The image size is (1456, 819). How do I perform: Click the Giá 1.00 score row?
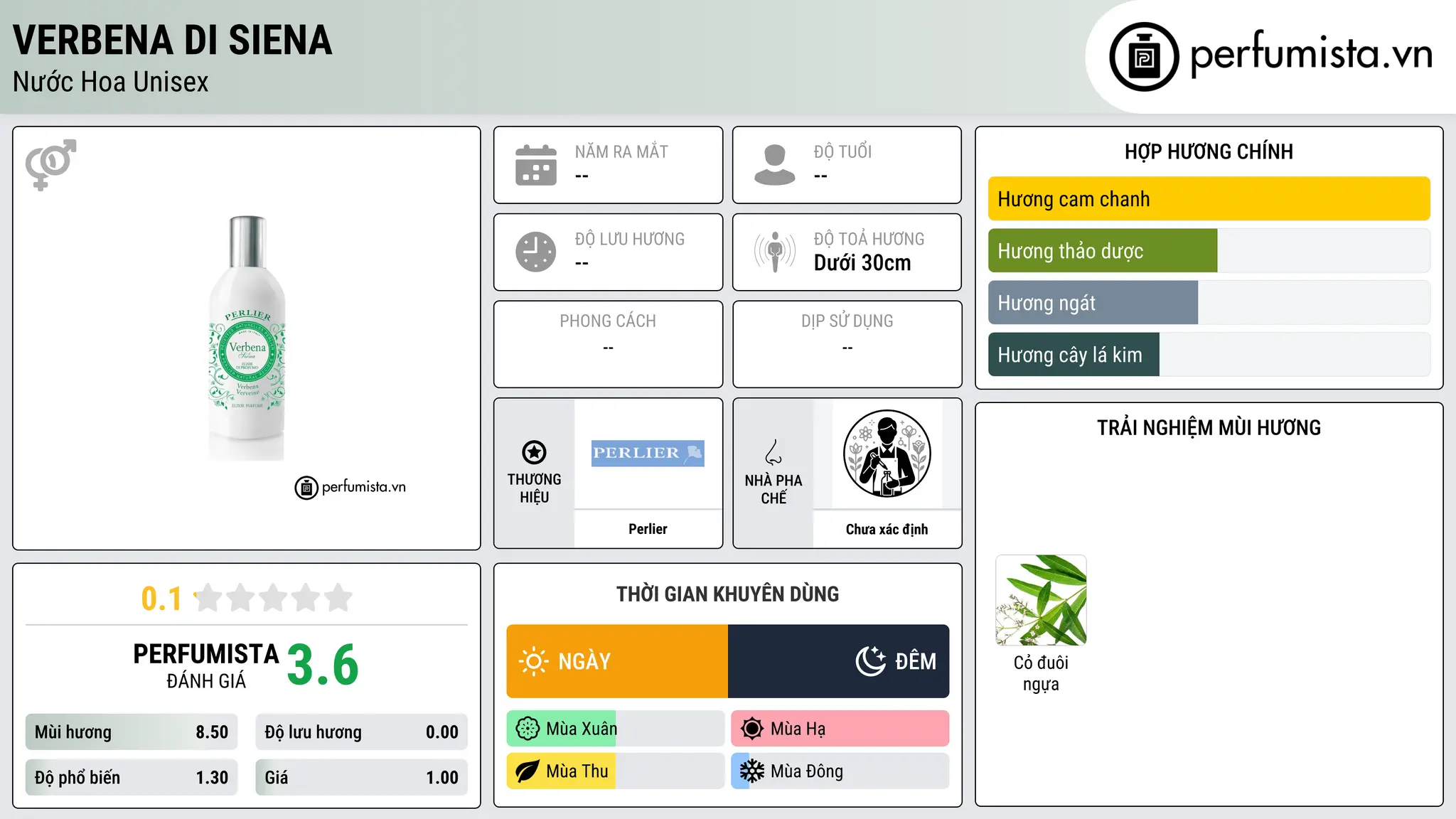362,778
